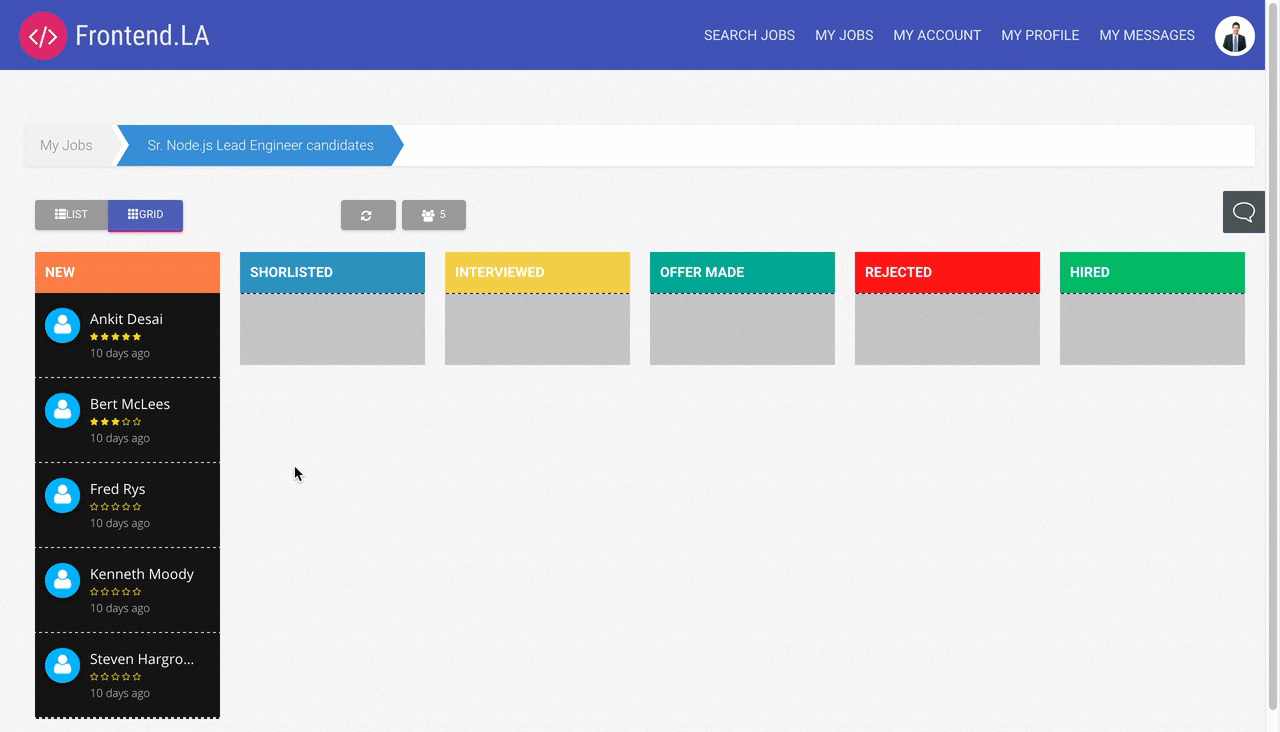Switch to GRID view
Image resolution: width=1280 pixels, height=732 pixels.
[145, 215]
